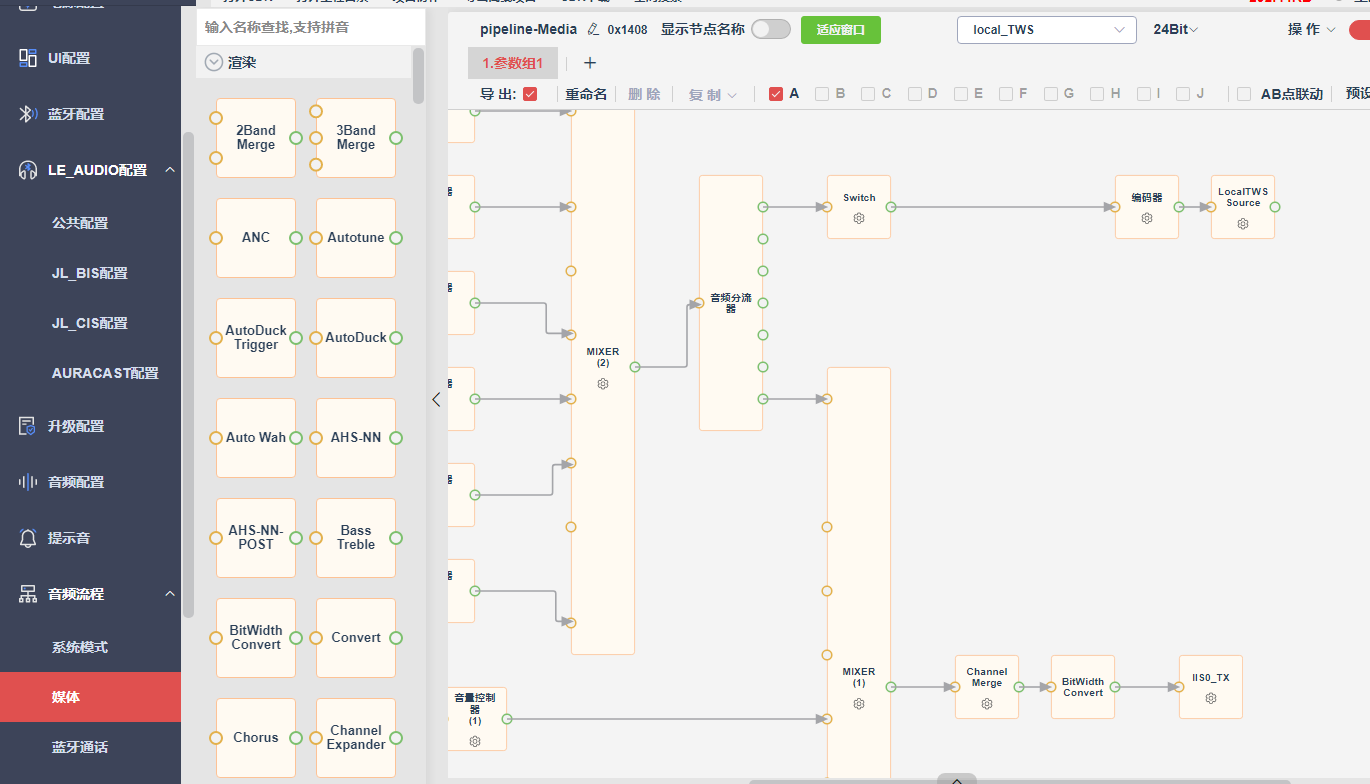The width and height of the screenshot is (1370, 784).
Task: Click the UI配置 sidebar icon
Action: (28, 58)
